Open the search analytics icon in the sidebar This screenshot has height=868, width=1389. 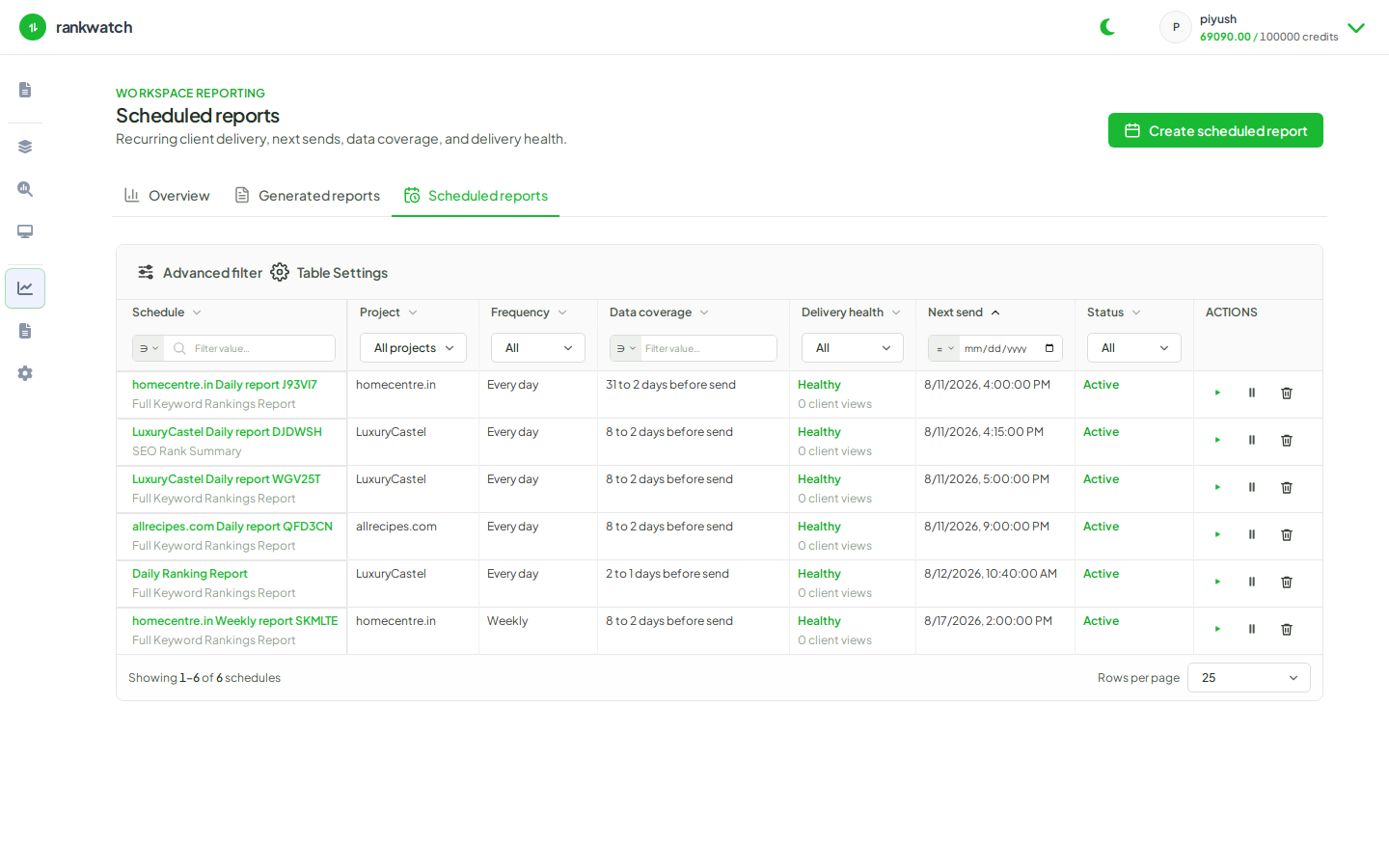tap(25, 189)
